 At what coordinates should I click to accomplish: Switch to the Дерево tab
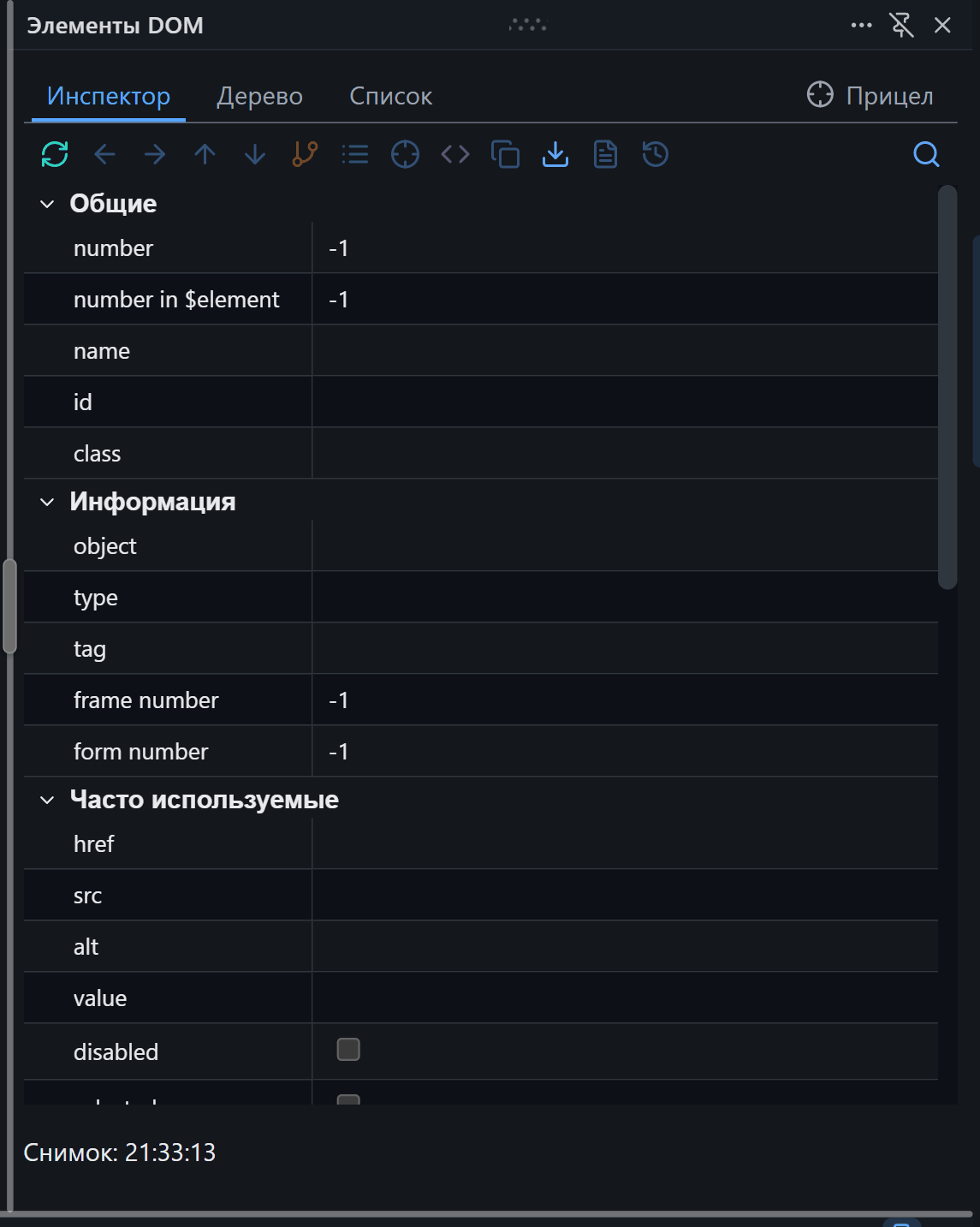[x=259, y=97]
